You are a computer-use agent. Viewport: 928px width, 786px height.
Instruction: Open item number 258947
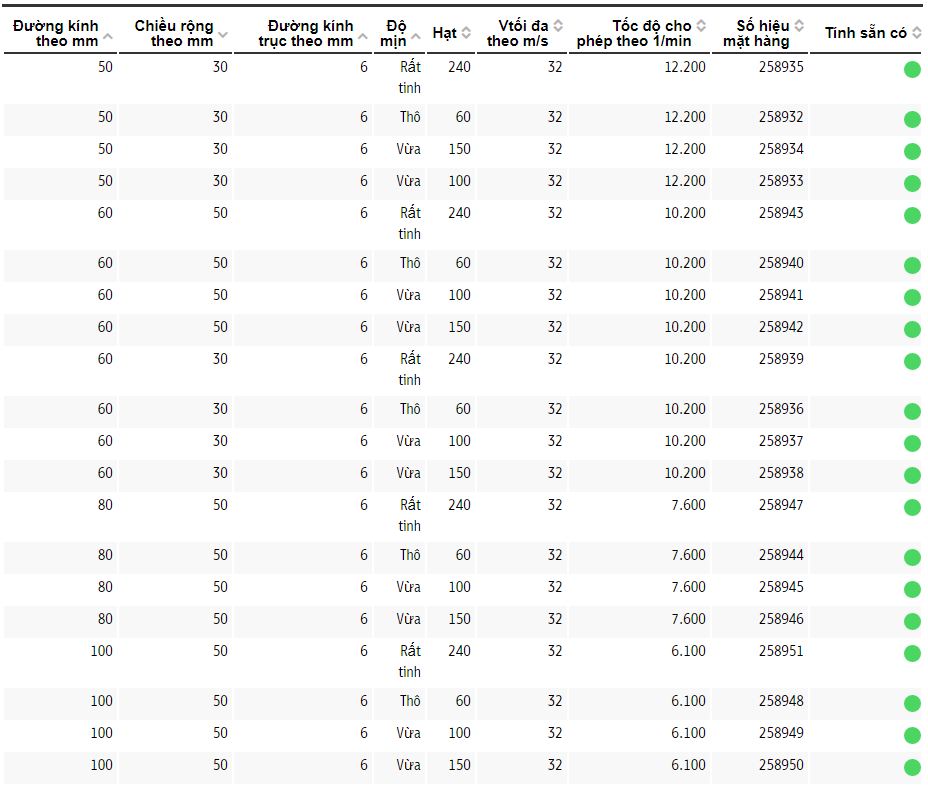coord(781,505)
